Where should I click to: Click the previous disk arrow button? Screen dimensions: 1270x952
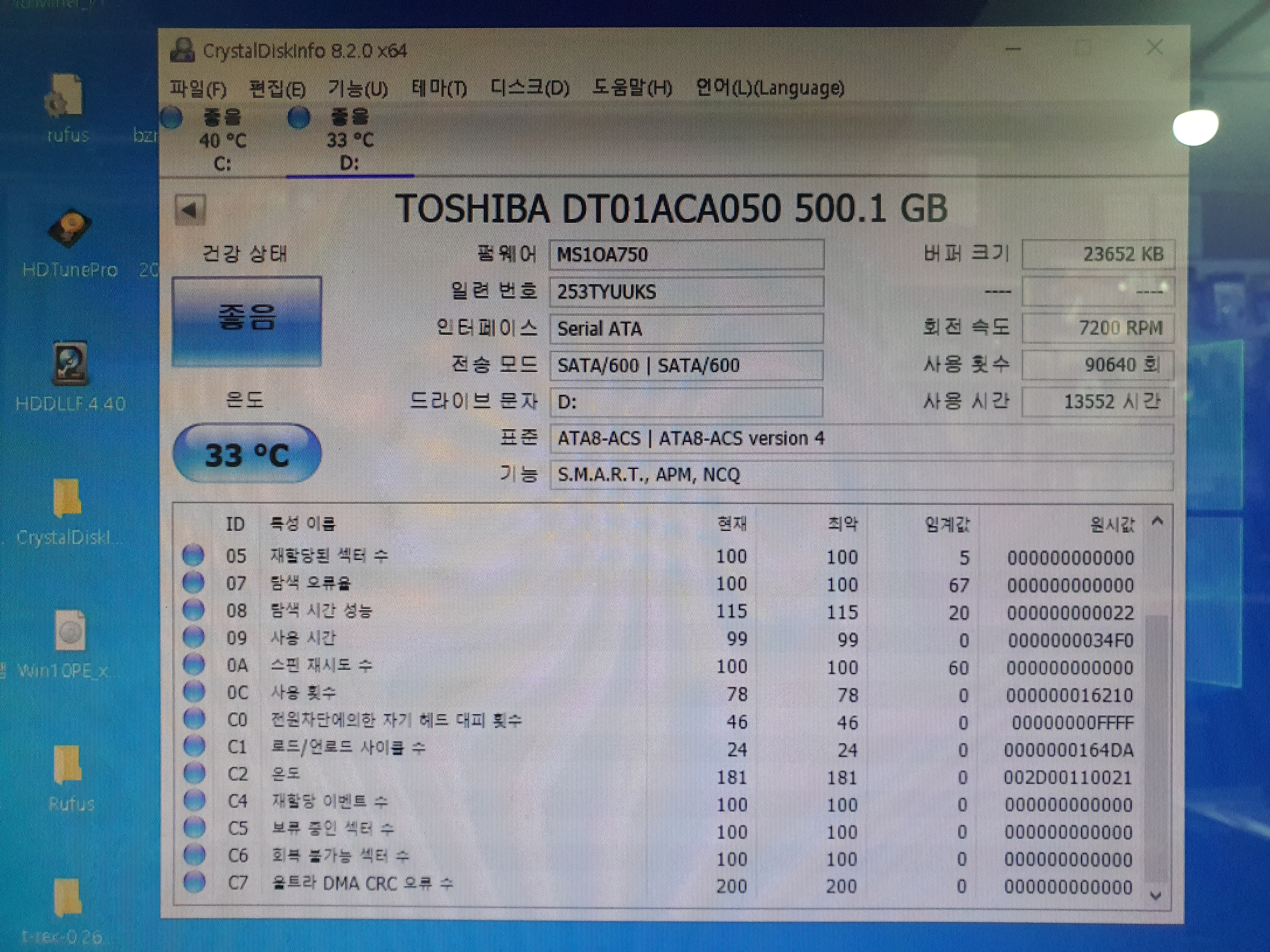pyautogui.click(x=190, y=210)
